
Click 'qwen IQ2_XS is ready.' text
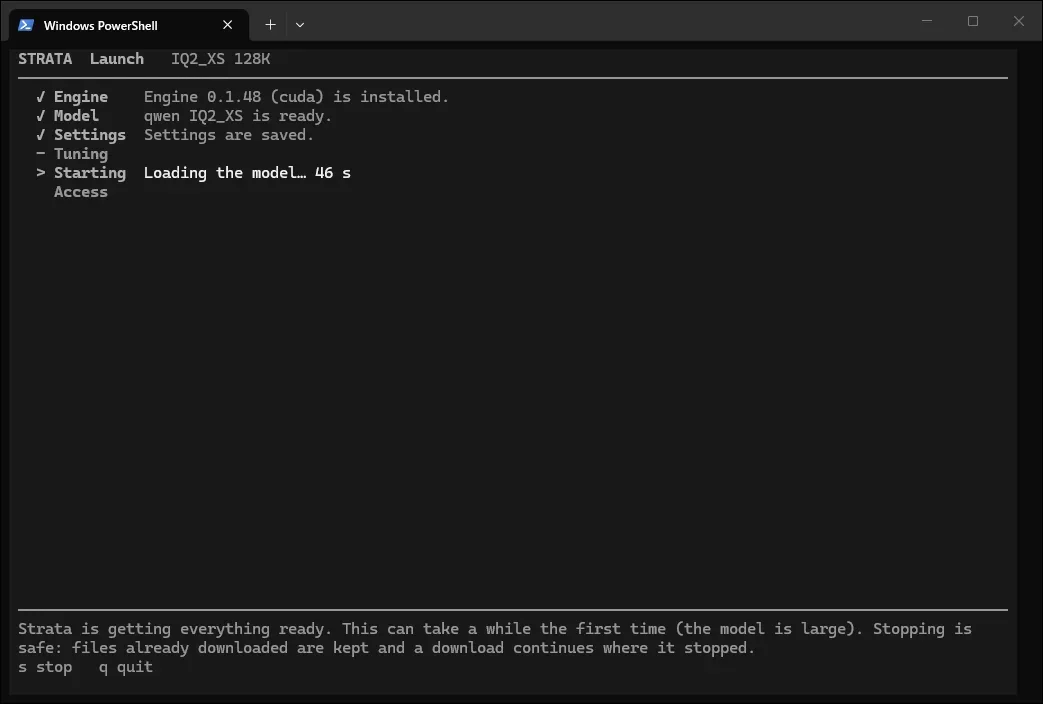tap(237, 116)
